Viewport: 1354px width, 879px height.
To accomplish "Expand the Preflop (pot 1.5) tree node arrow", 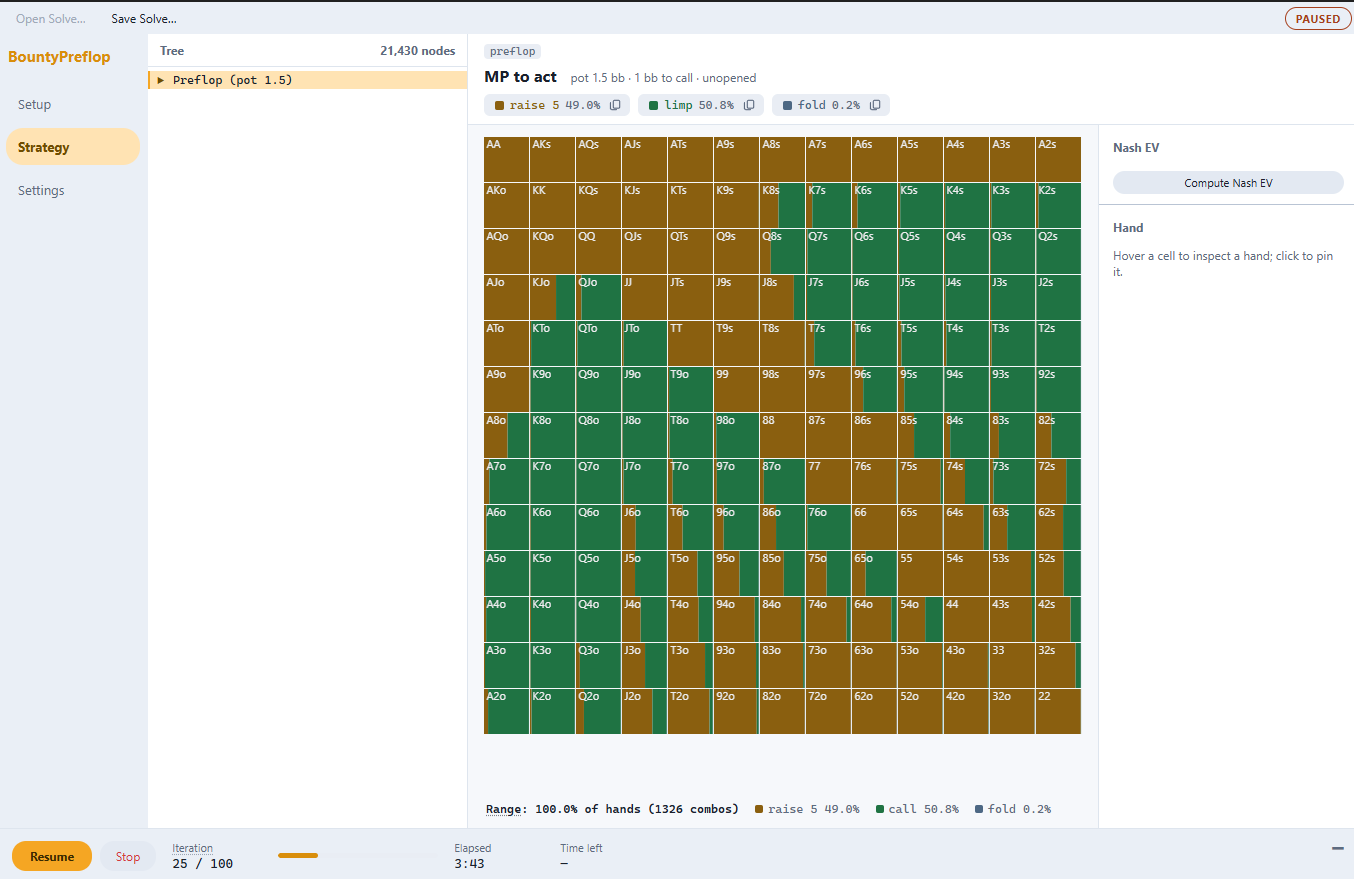I will tap(160, 80).
